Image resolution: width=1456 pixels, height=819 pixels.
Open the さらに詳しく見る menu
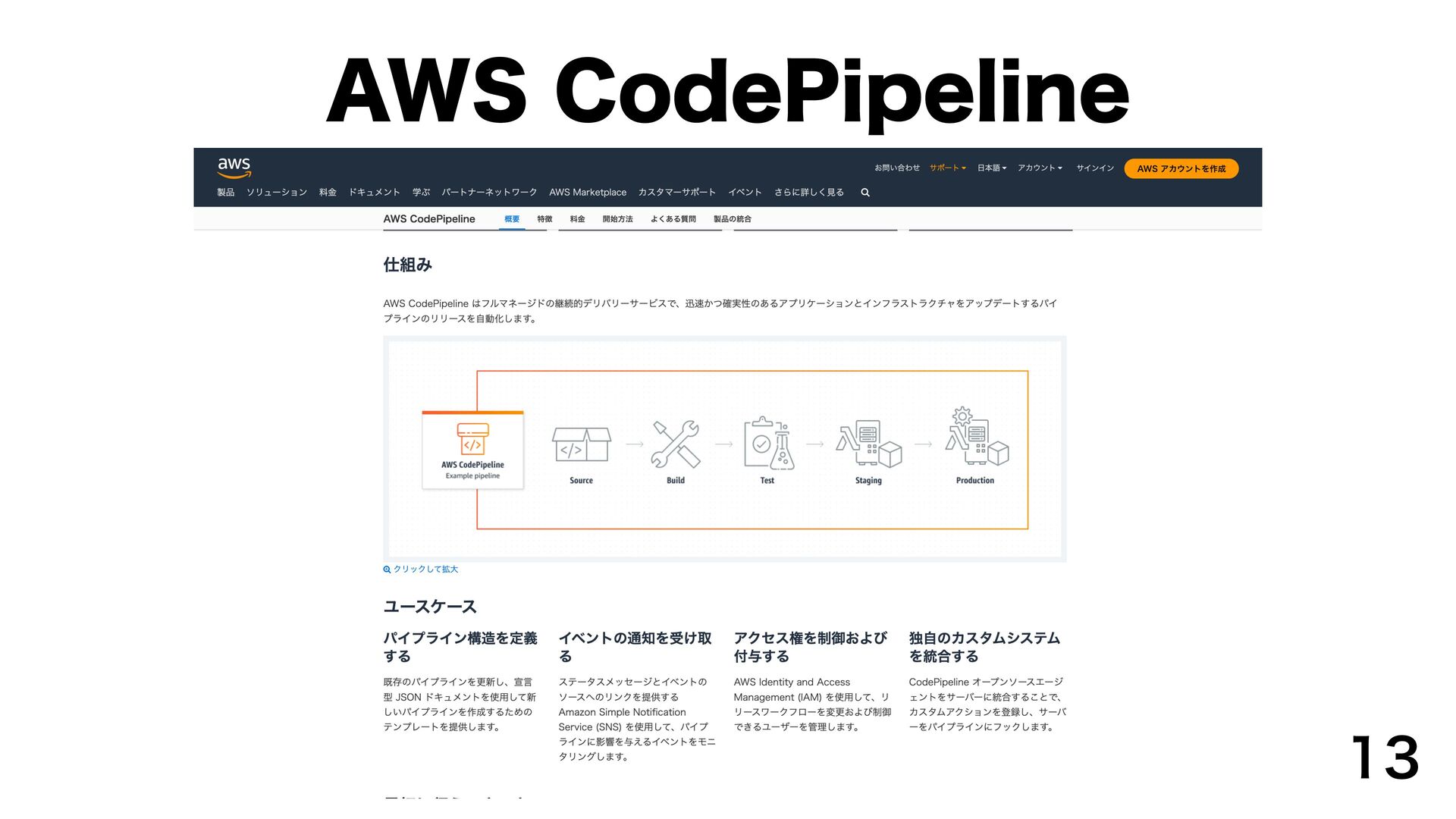(x=809, y=193)
